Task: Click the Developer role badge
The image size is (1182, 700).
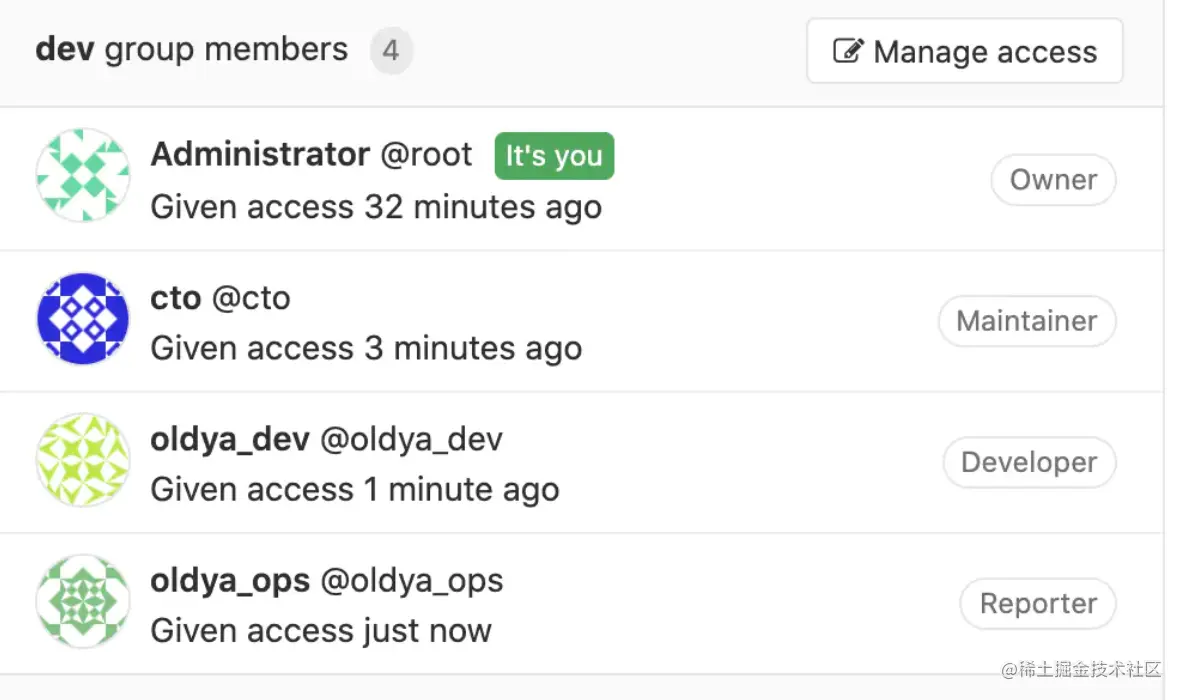Action: (1029, 462)
